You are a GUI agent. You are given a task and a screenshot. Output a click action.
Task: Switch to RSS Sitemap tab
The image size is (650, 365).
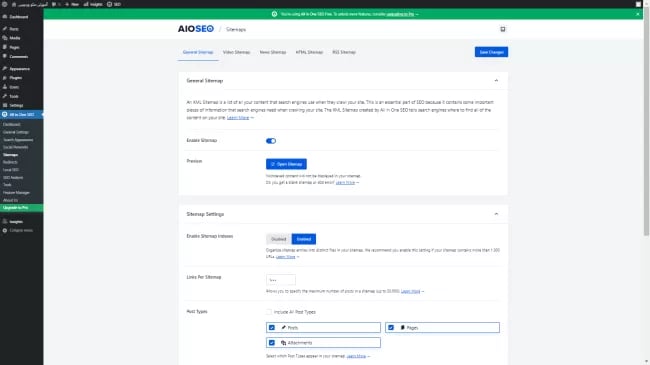(344, 52)
